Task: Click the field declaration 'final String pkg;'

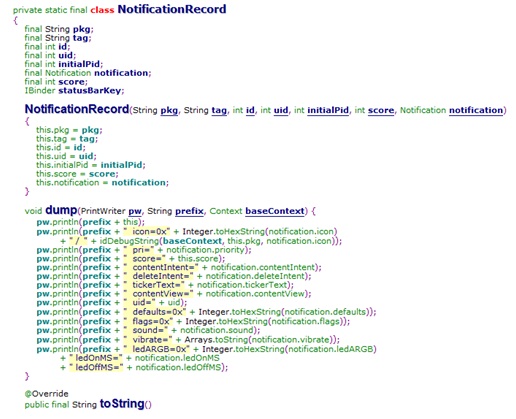Action: point(59,29)
